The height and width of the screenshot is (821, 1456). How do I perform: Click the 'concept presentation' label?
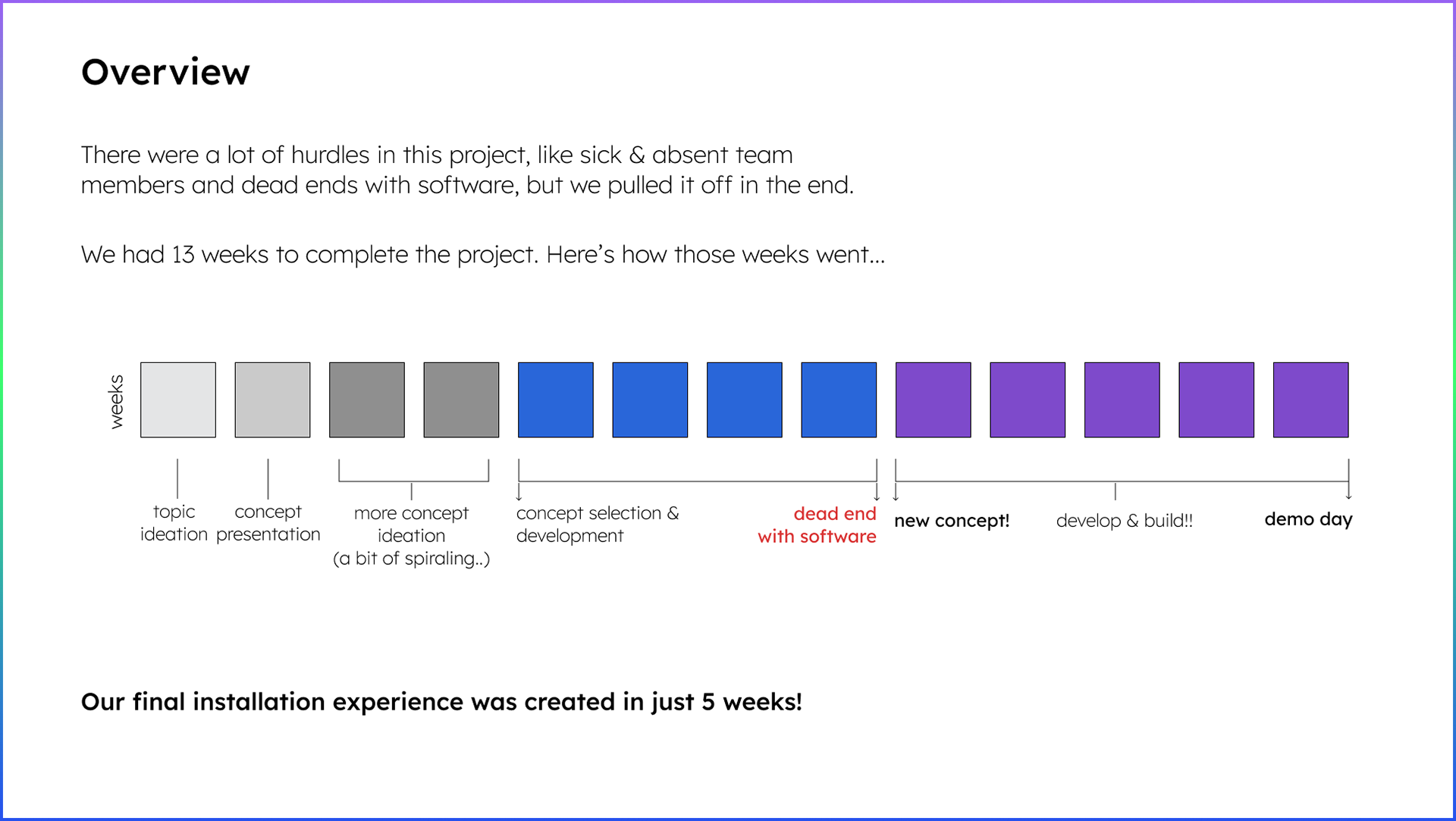(x=268, y=523)
